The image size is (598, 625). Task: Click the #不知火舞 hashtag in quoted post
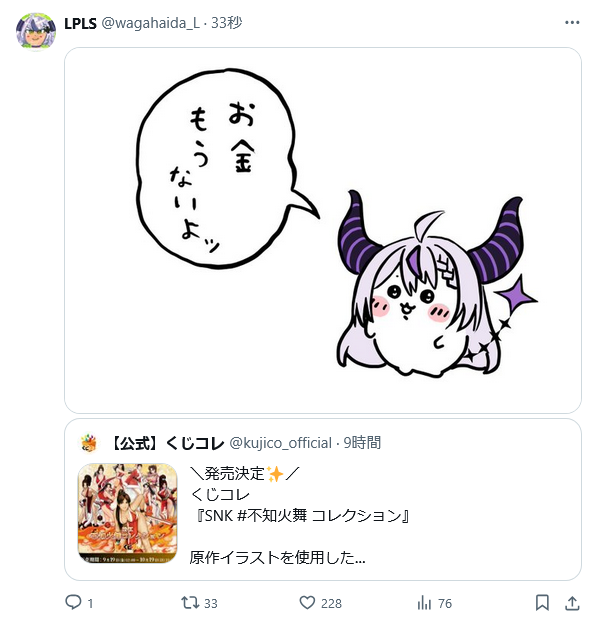tap(272, 515)
